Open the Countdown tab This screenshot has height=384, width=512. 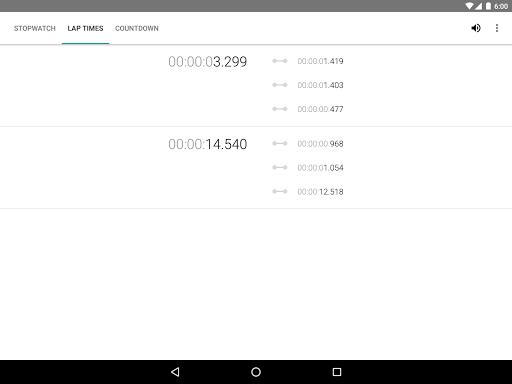(137, 28)
